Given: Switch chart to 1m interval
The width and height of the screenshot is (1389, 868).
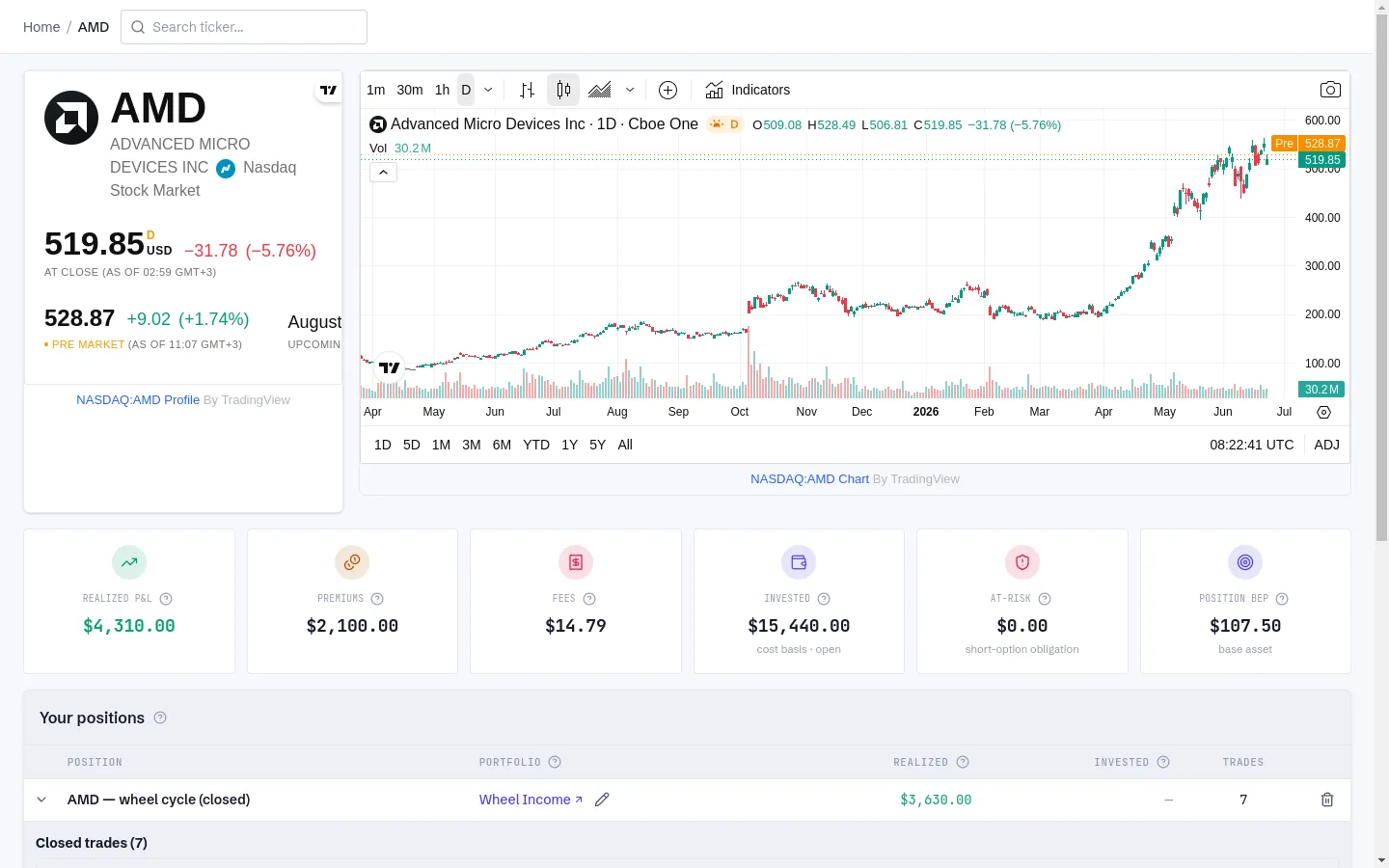Looking at the screenshot, I should pyautogui.click(x=376, y=90).
